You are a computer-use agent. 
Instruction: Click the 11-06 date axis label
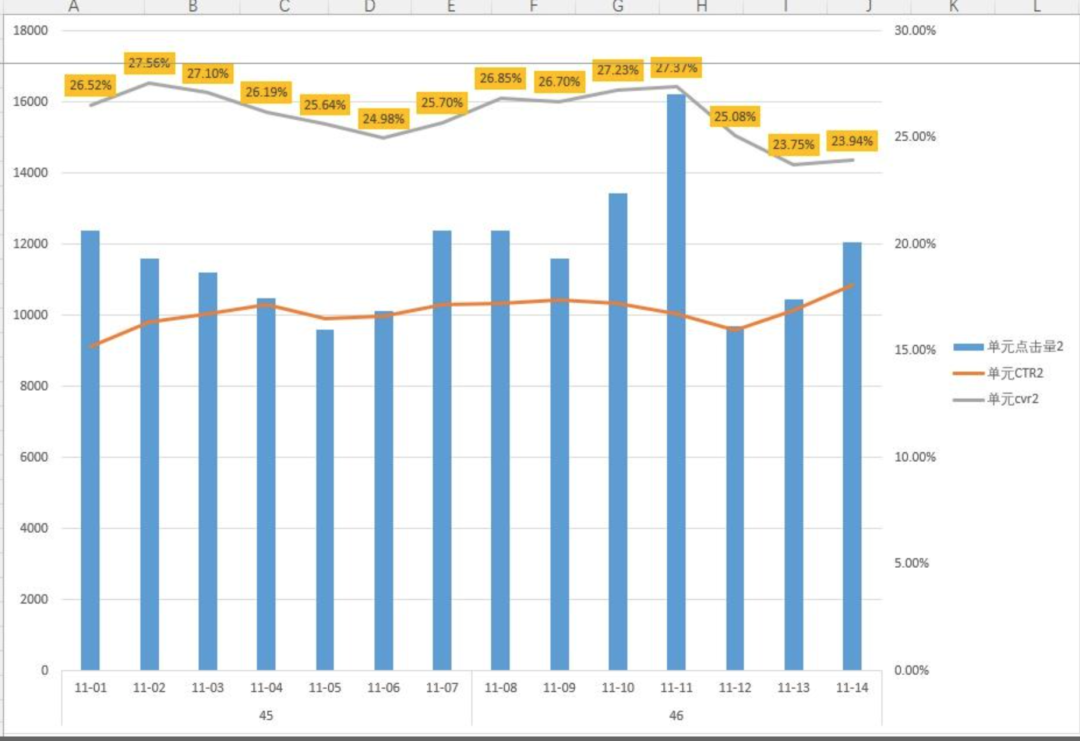(x=384, y=688)
